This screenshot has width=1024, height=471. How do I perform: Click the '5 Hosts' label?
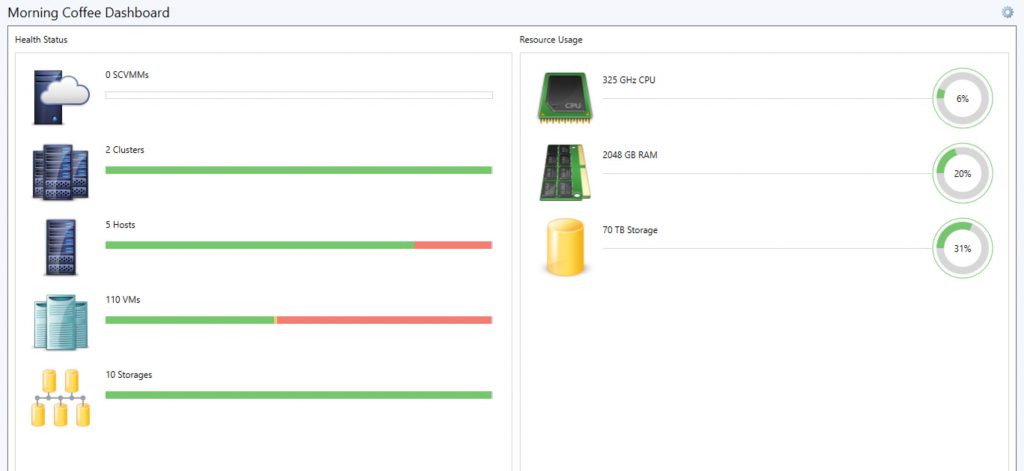click(120, 225)
